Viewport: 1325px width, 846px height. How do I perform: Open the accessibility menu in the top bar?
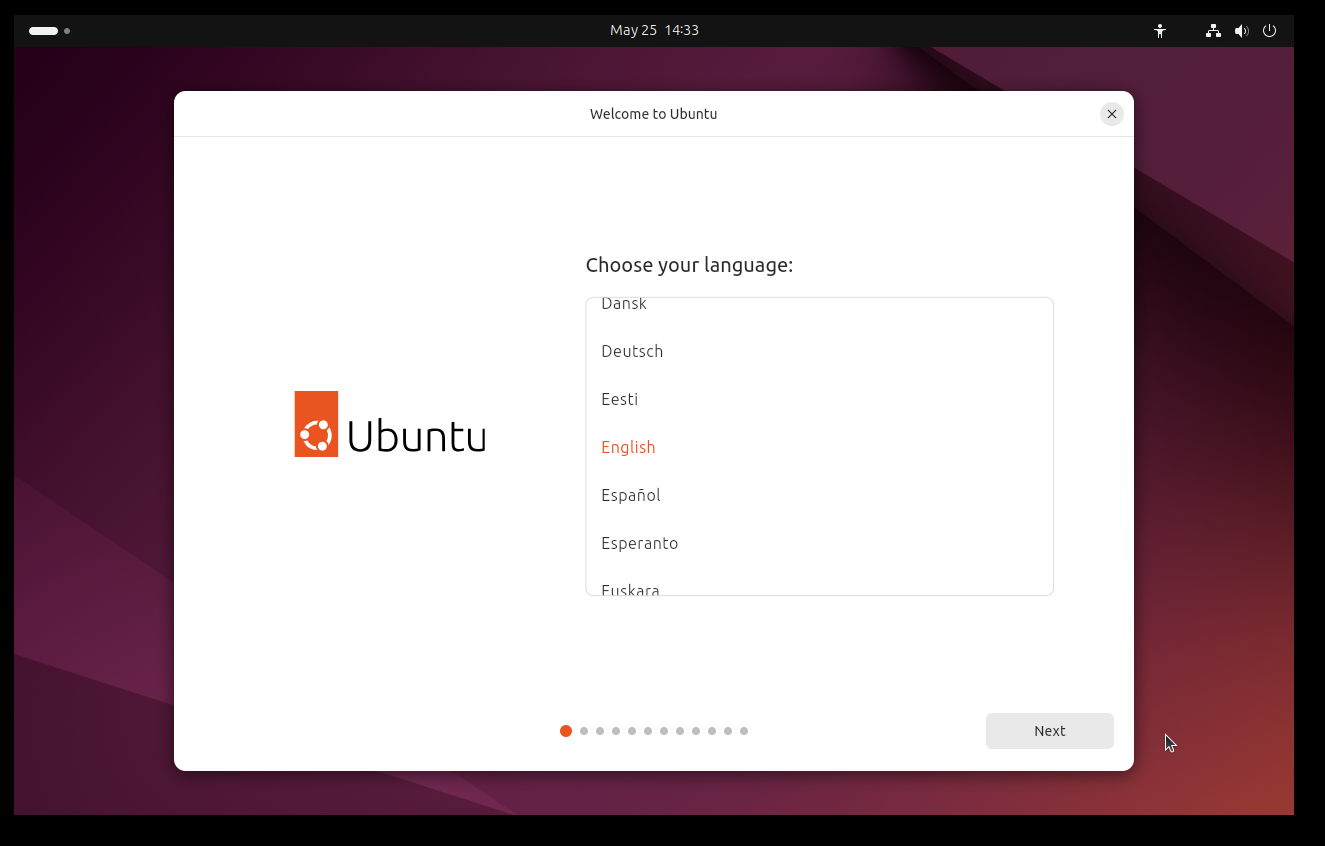click(1160, 31)
